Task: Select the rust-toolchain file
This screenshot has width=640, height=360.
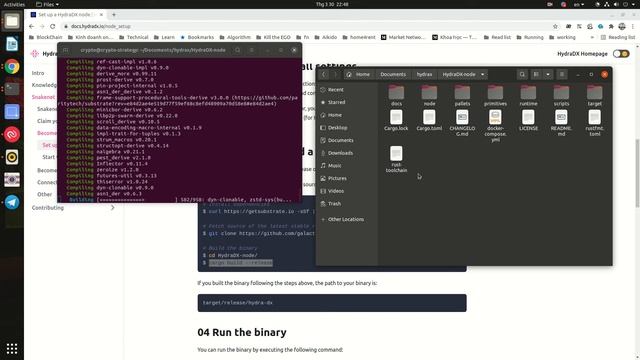Action: (396, 159)
